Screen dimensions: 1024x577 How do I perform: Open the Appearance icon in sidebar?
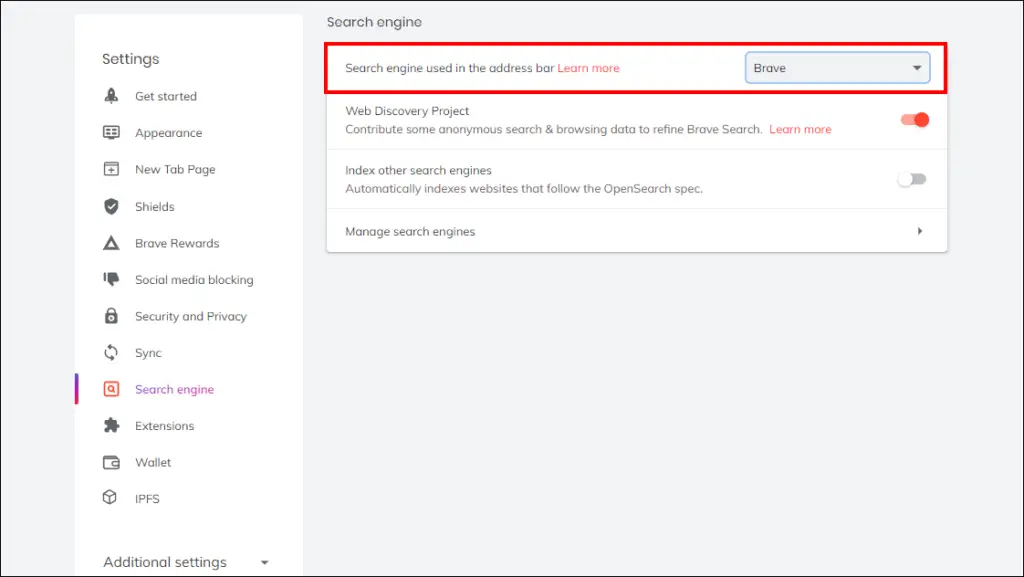click(x=111, y=133)
